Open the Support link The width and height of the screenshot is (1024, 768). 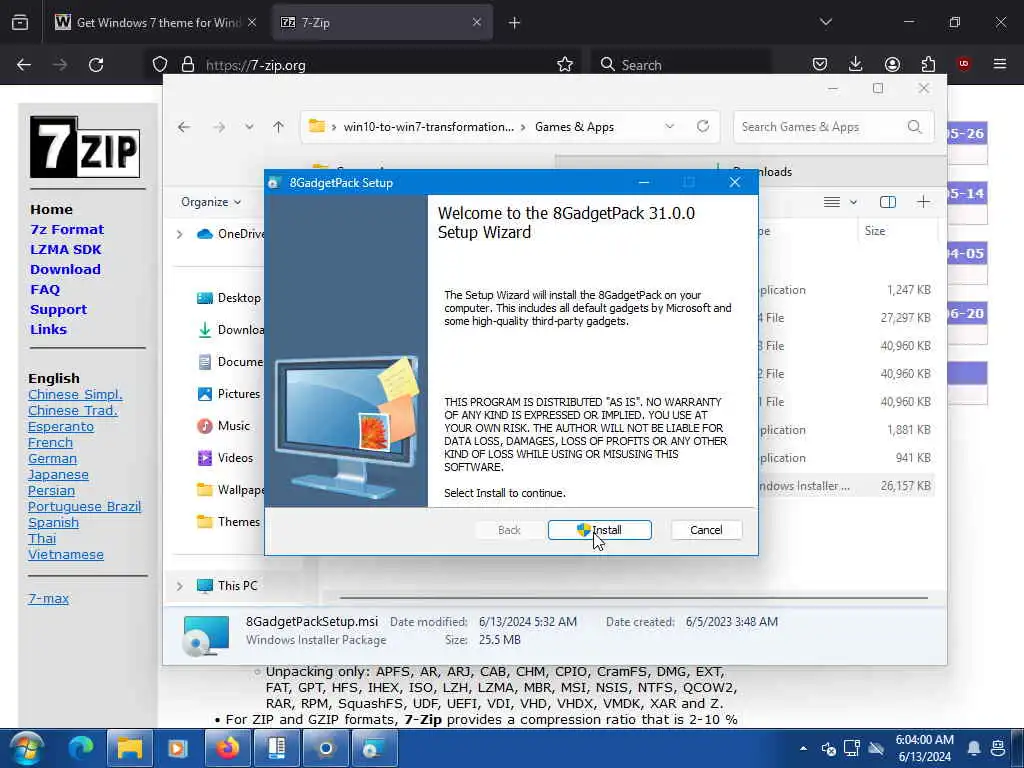click(x=58, y=310)
